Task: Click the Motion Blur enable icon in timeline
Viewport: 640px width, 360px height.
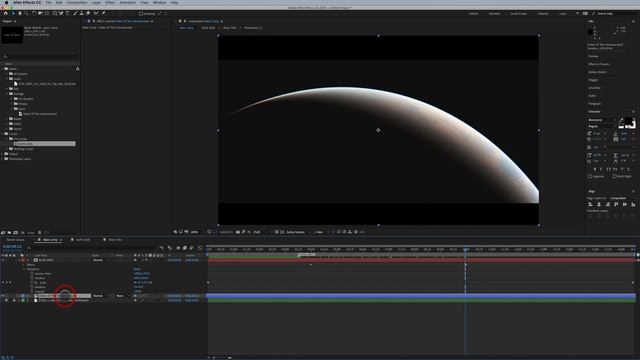Action: coord(191,248)
